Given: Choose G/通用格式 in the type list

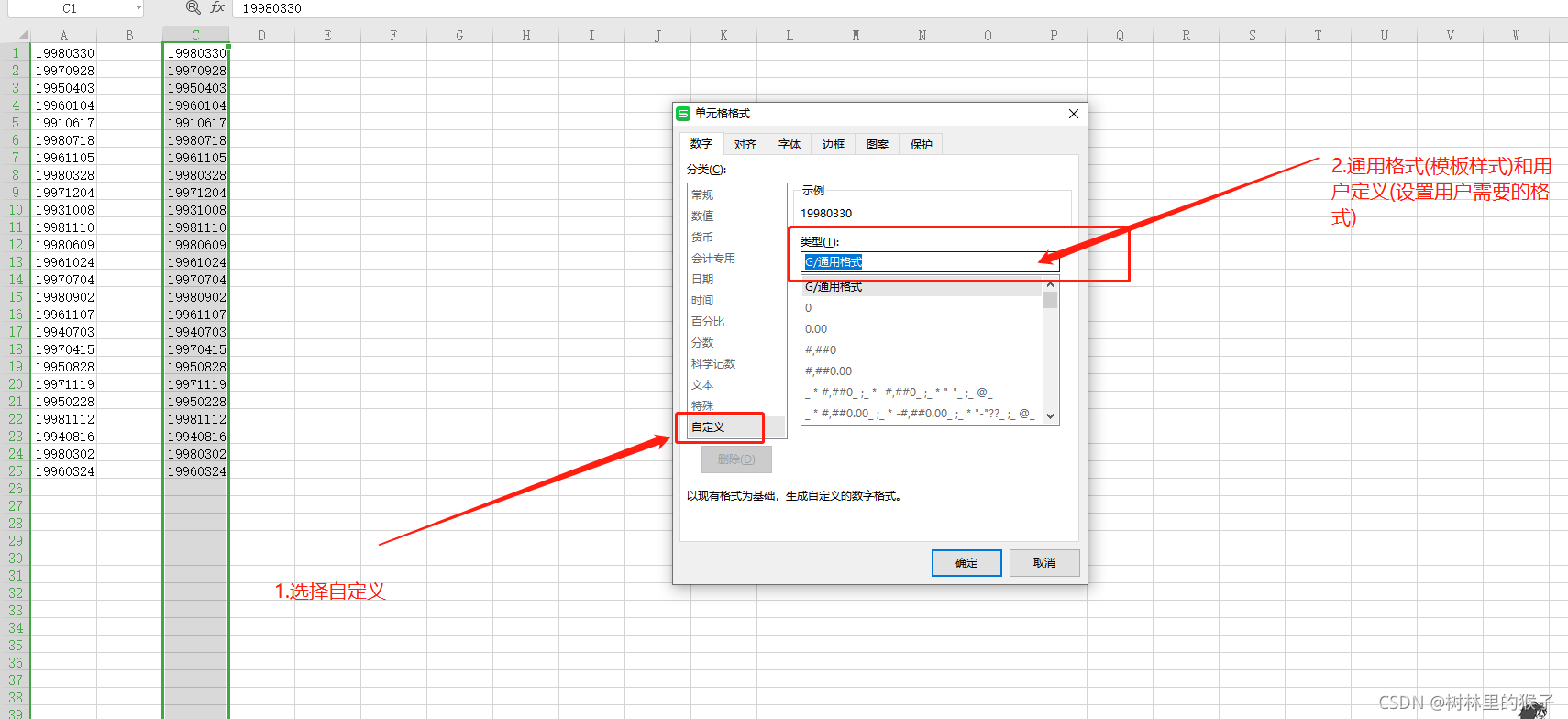Looking at the screenshot, I should 922,287.
